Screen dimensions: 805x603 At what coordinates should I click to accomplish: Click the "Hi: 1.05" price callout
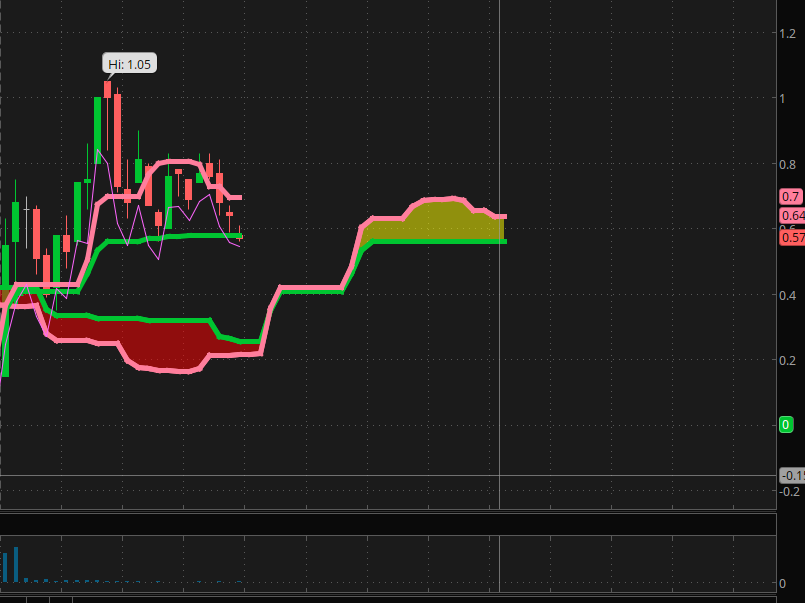[130, 64]
